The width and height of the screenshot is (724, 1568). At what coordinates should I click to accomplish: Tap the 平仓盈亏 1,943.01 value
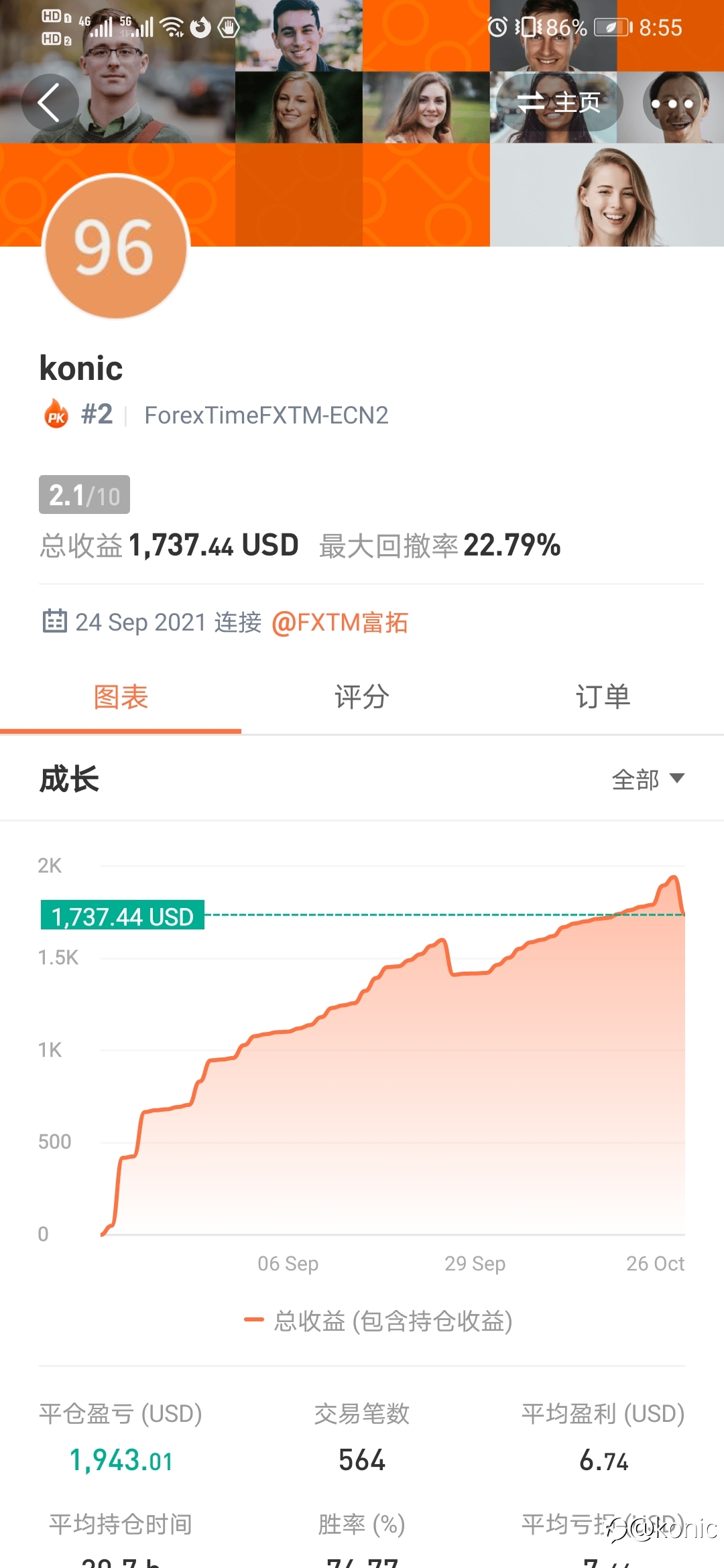[x=121, y=1461]
